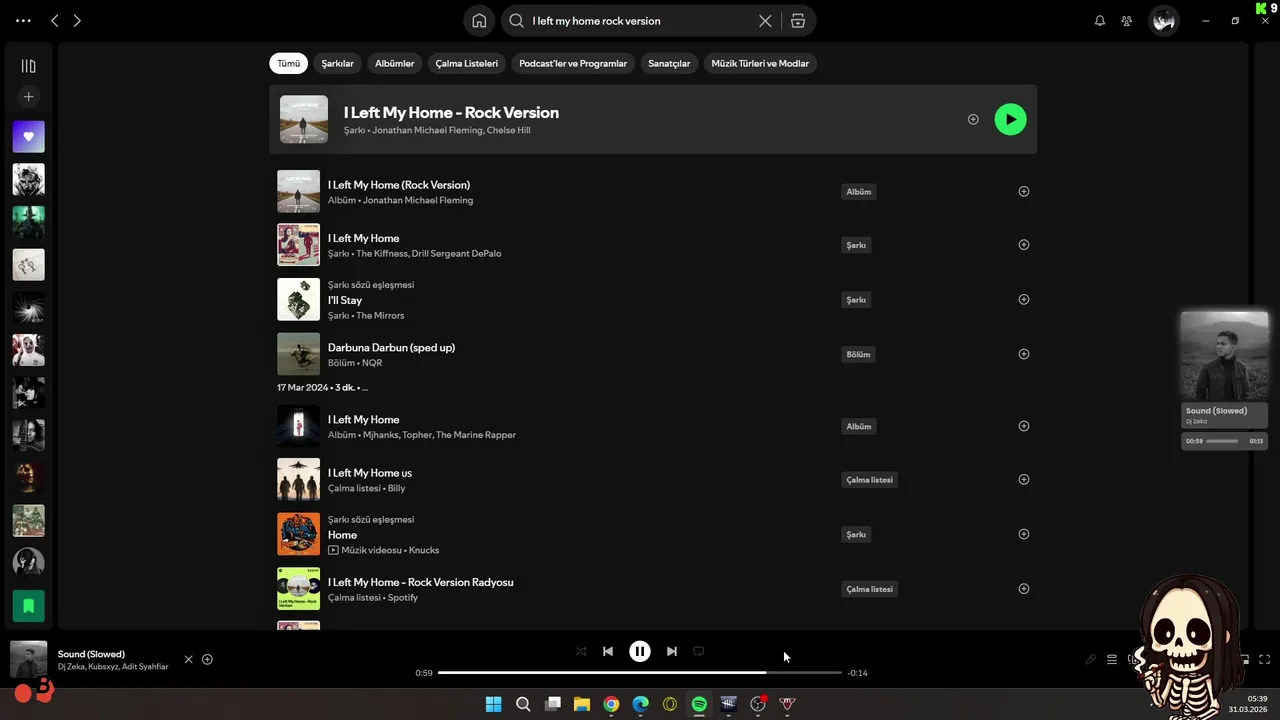Image resolution: width=1280 pixels, height=720 pixels.
Task: Save I Left My Home Radyosu playlist
Action: 1023,588
